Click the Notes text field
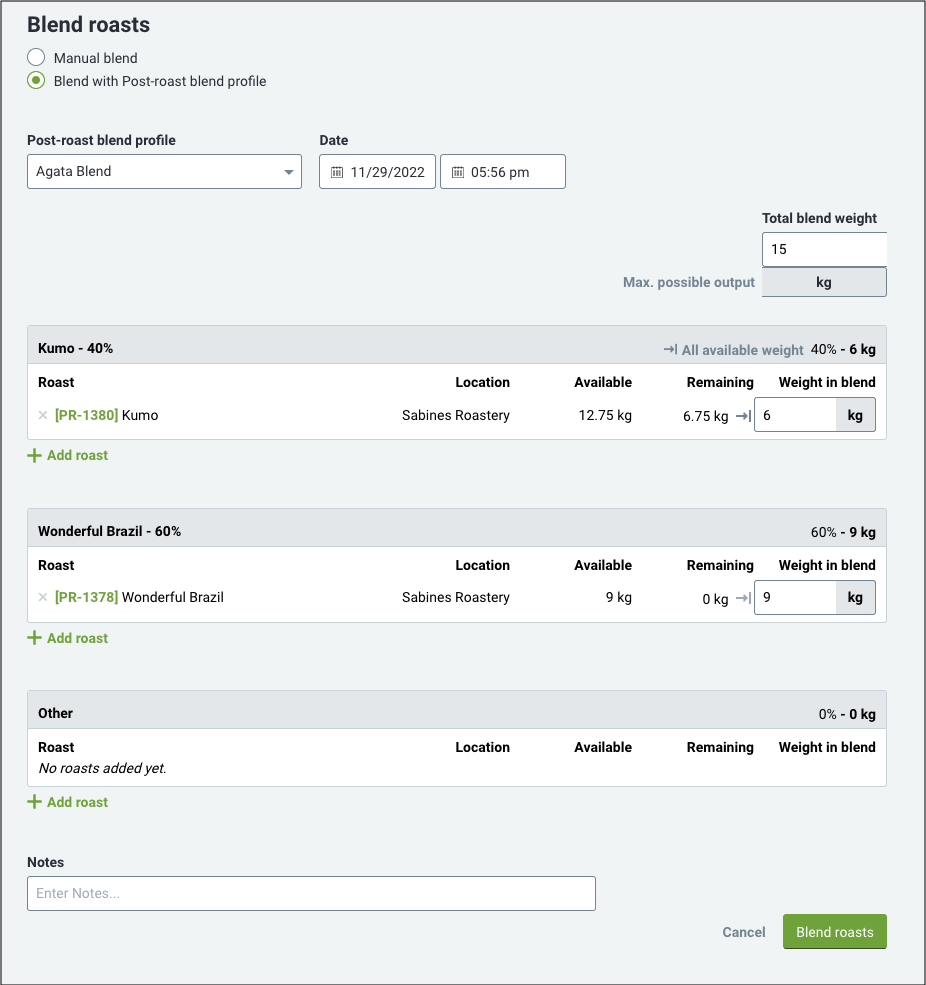Image resolution: width=926 pixels, height=985 pixels. [x=311, y=893]
